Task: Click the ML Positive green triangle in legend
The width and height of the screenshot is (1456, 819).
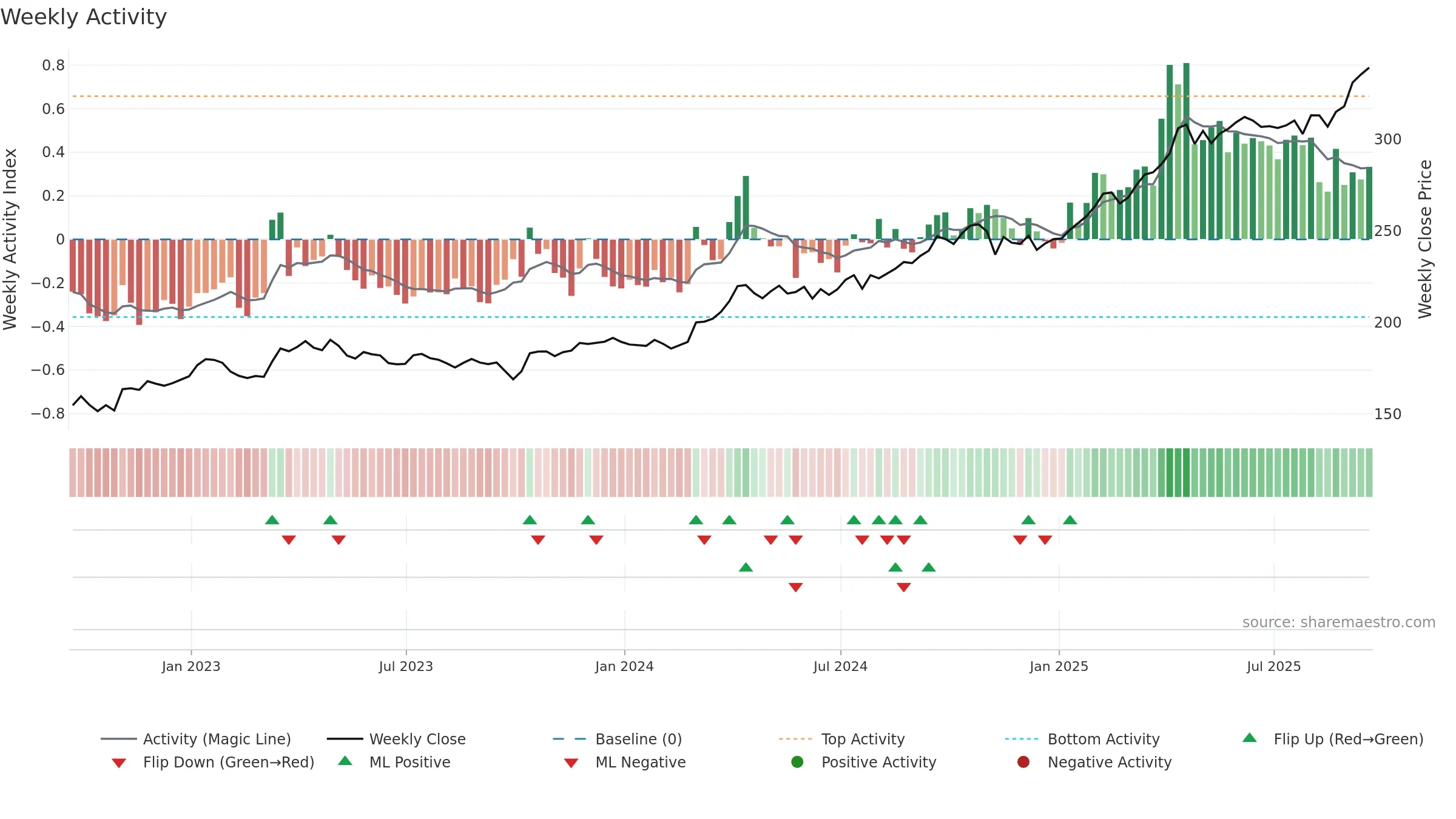Action: point(345,761)
